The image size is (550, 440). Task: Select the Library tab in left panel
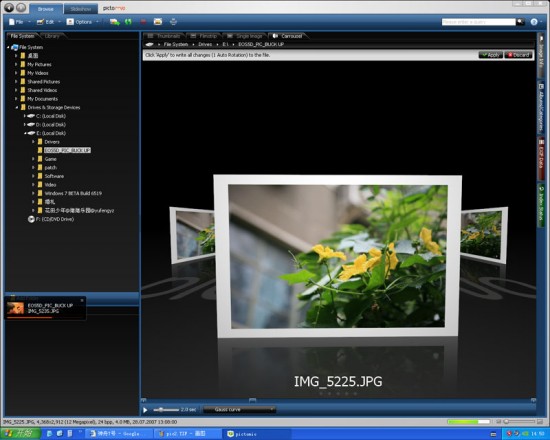[52, 36]
